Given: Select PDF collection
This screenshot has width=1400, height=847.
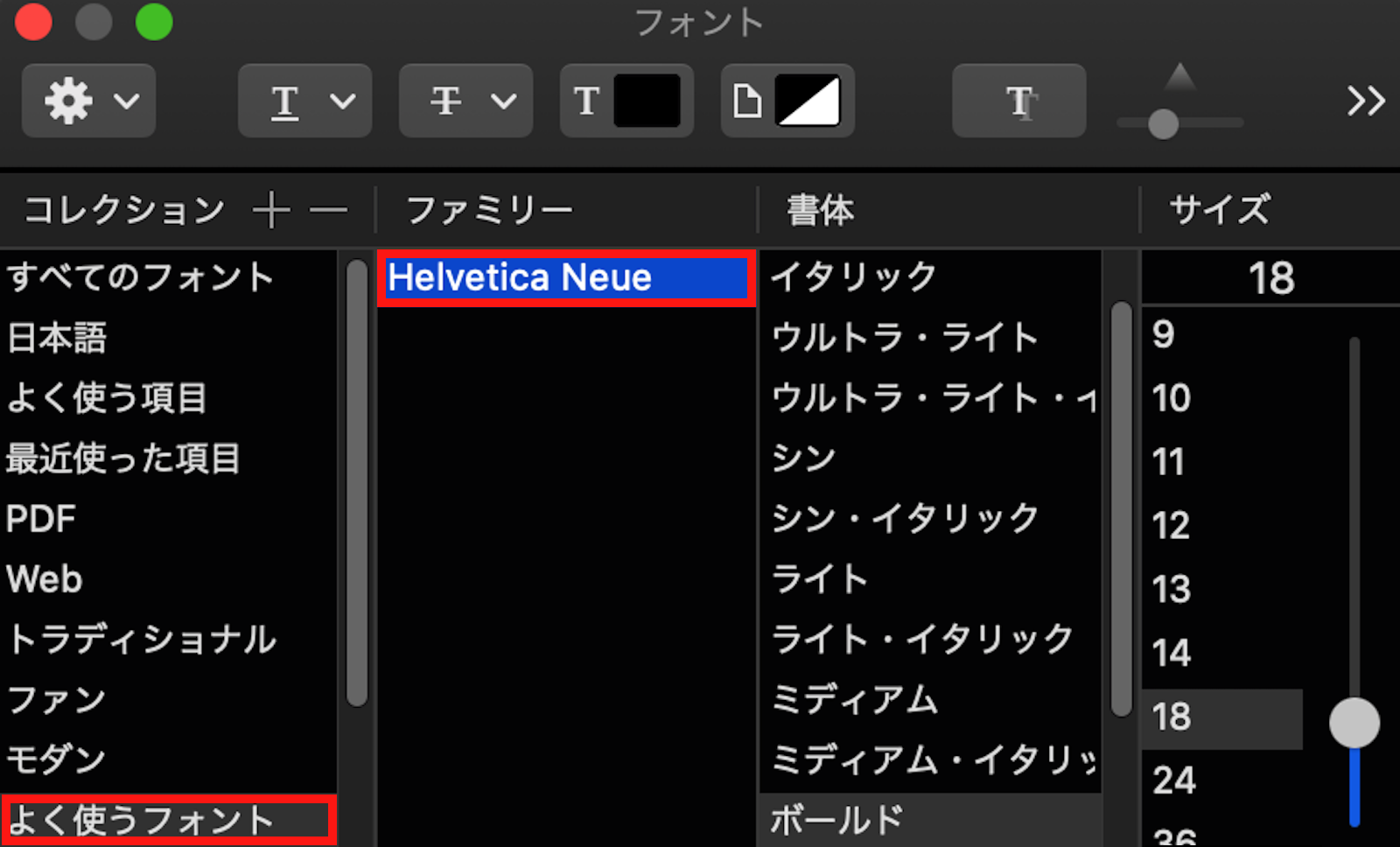Looking at the screenshot, I should click(168, 519).
